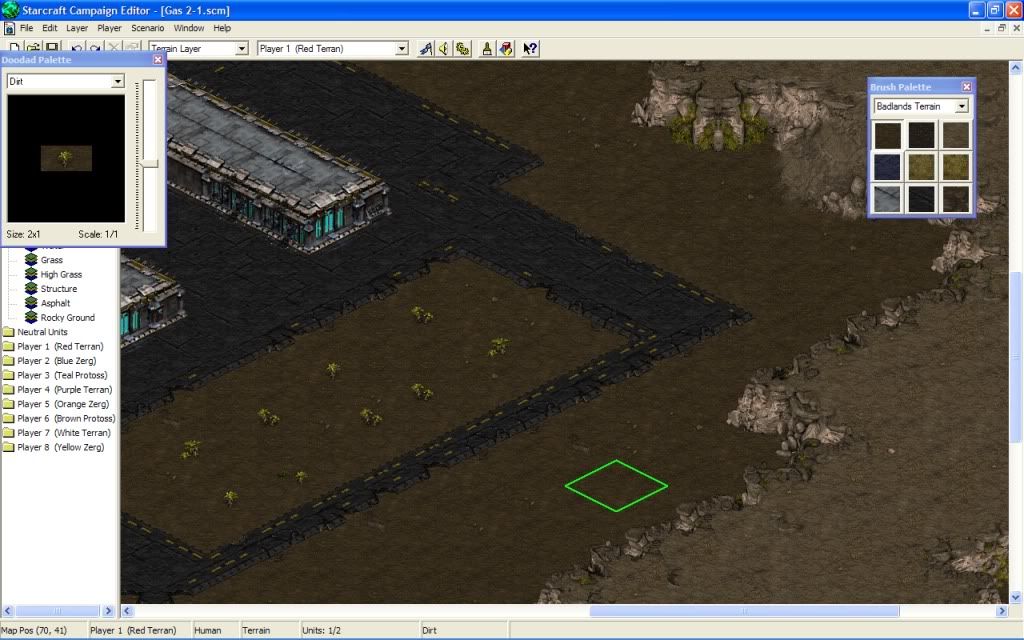
Task: Pick the black Asphalt swatch, bottom row center
Action: [921, 199]
